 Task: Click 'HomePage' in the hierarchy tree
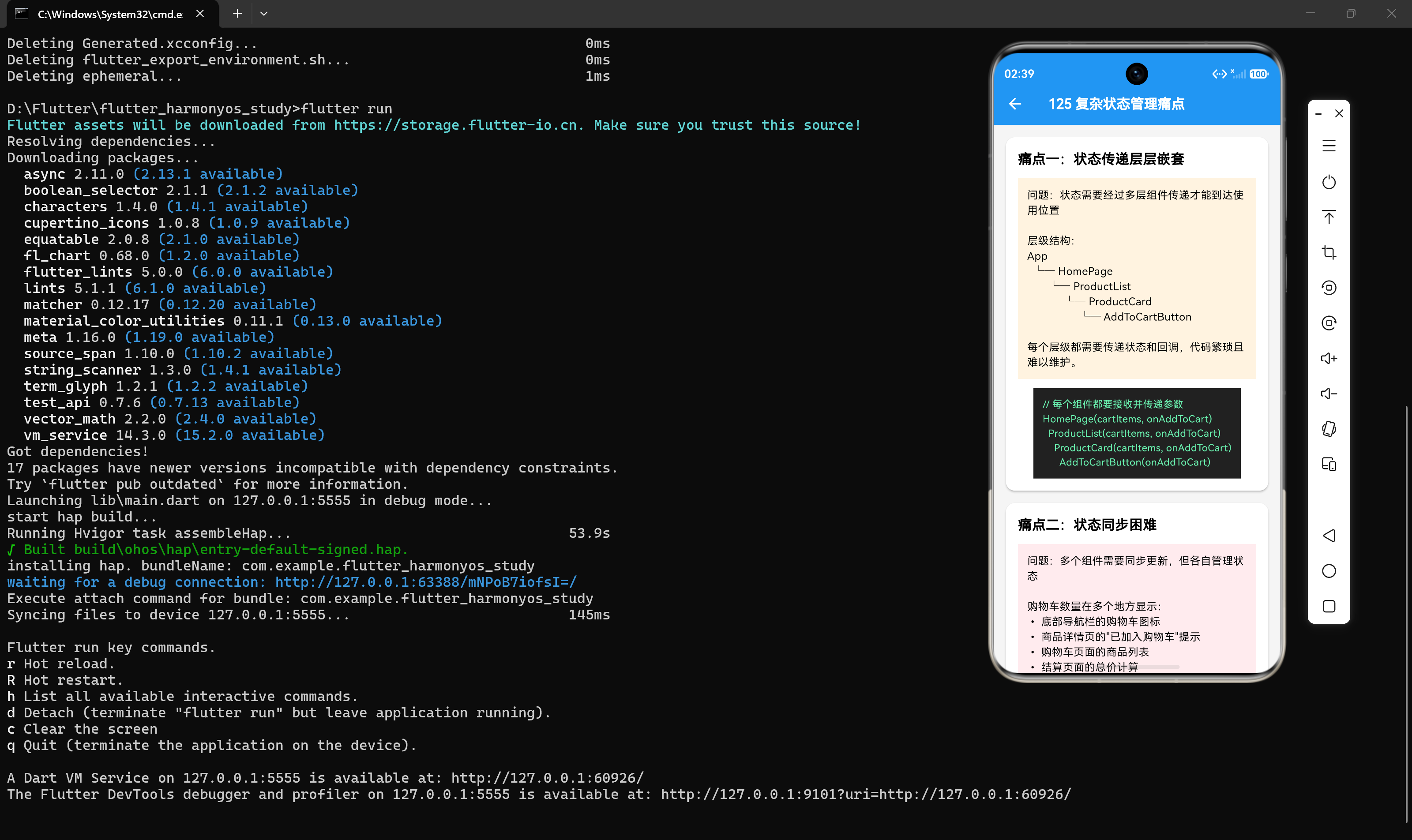tap(1085, 271)
